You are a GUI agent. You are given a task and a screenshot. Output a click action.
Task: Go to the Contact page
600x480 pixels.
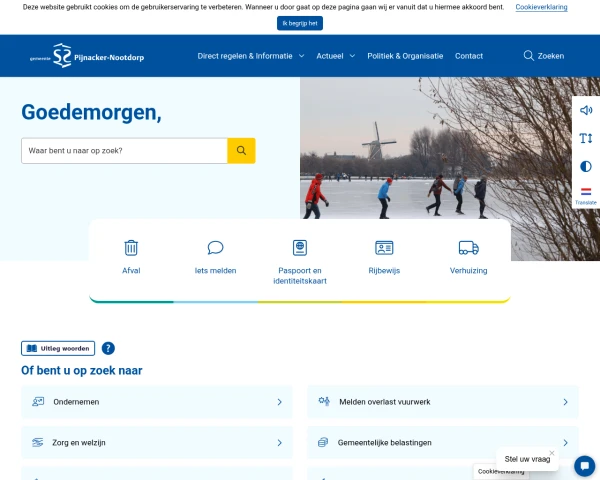(x=469, y=56)
